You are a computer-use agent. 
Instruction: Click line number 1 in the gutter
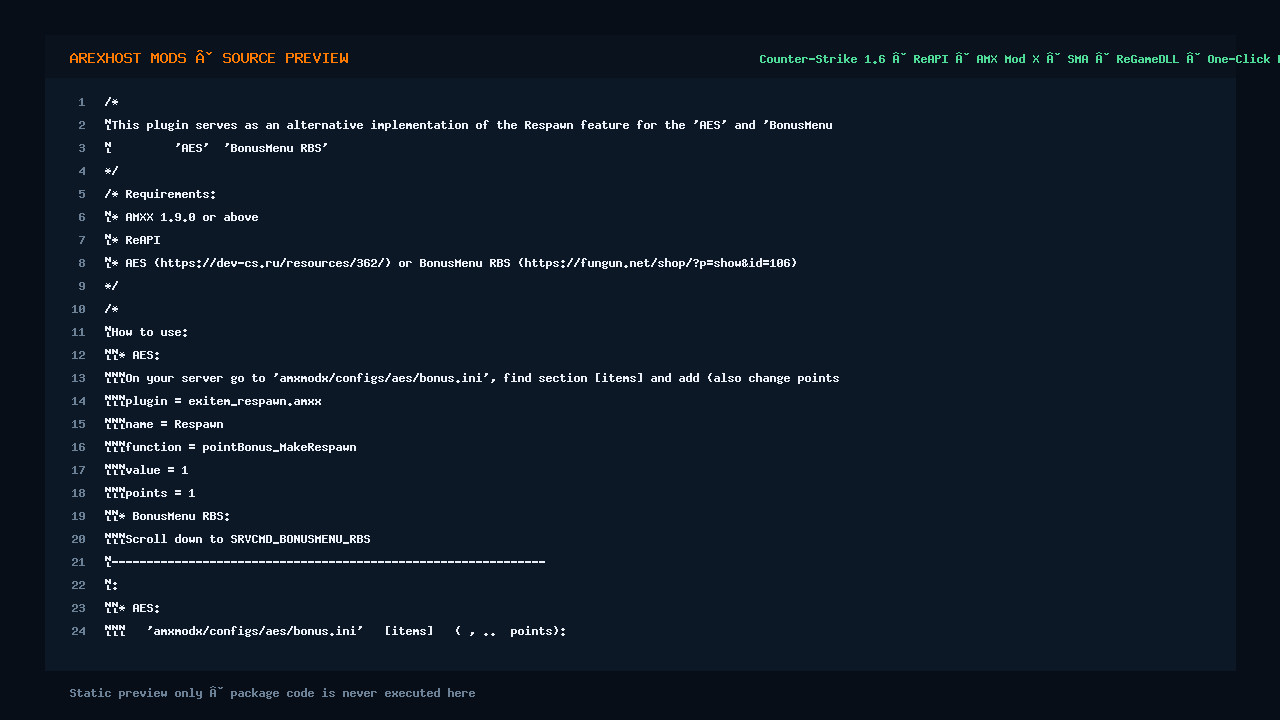tap(82, 102)
